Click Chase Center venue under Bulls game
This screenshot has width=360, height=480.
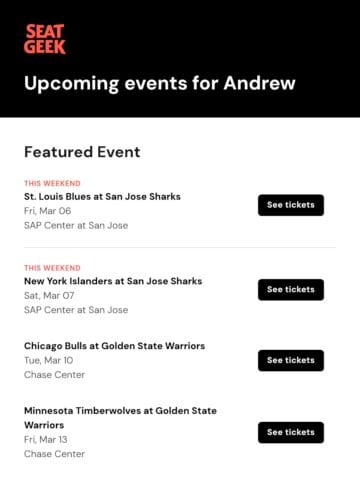54,375
